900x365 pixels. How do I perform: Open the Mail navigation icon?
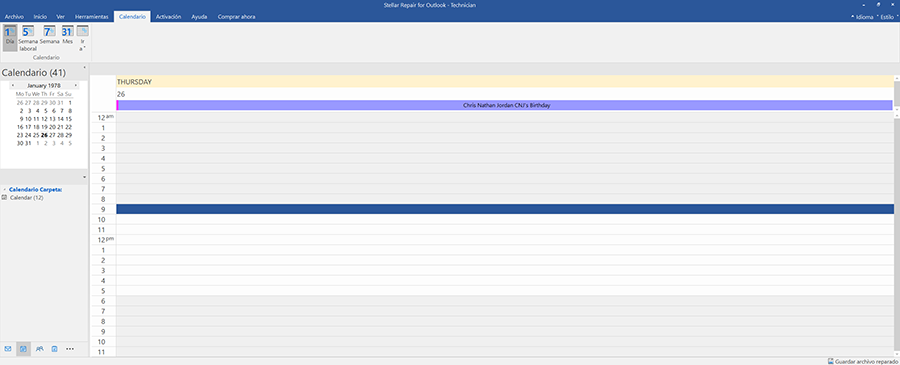click(8, 348)
